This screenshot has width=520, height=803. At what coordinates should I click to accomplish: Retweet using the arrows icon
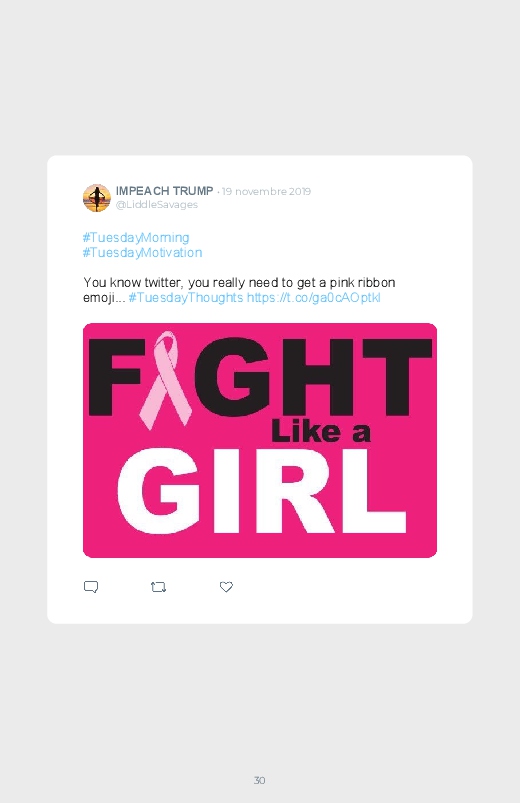(158, 587)
